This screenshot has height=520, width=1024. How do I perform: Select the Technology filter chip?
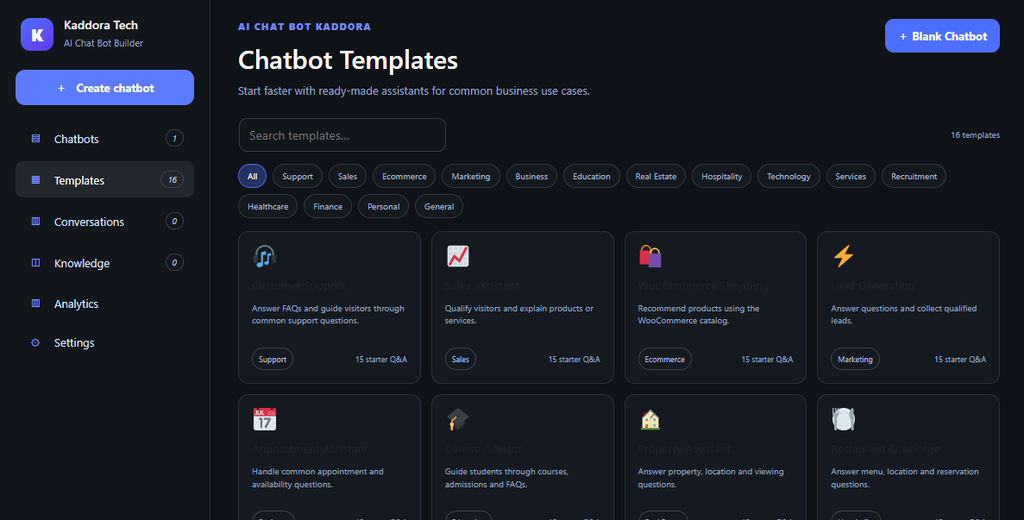[x=789, y=176]
